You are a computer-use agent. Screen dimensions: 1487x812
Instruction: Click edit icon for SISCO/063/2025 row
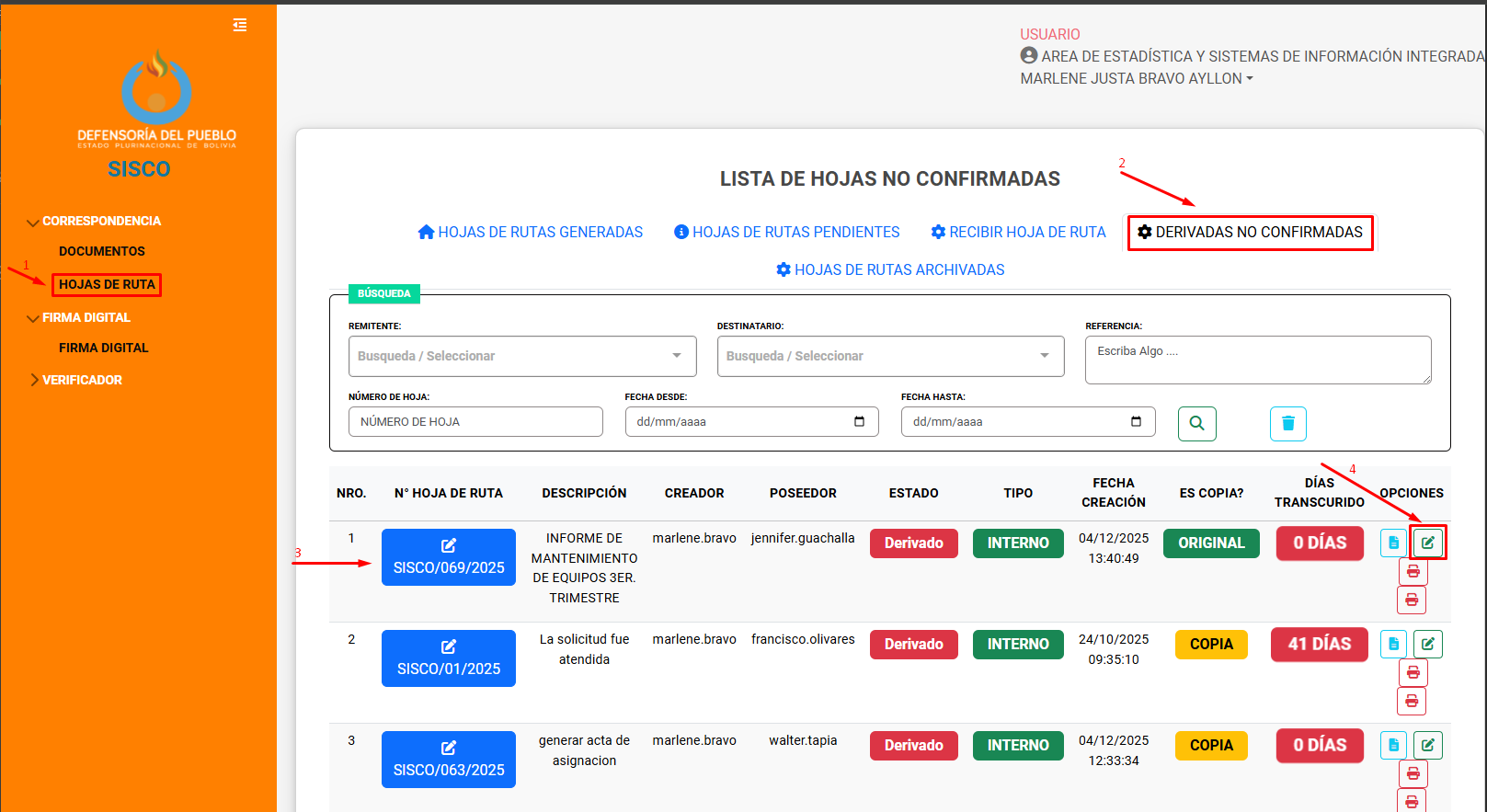pyautogui.click(x=1427, y=745)
